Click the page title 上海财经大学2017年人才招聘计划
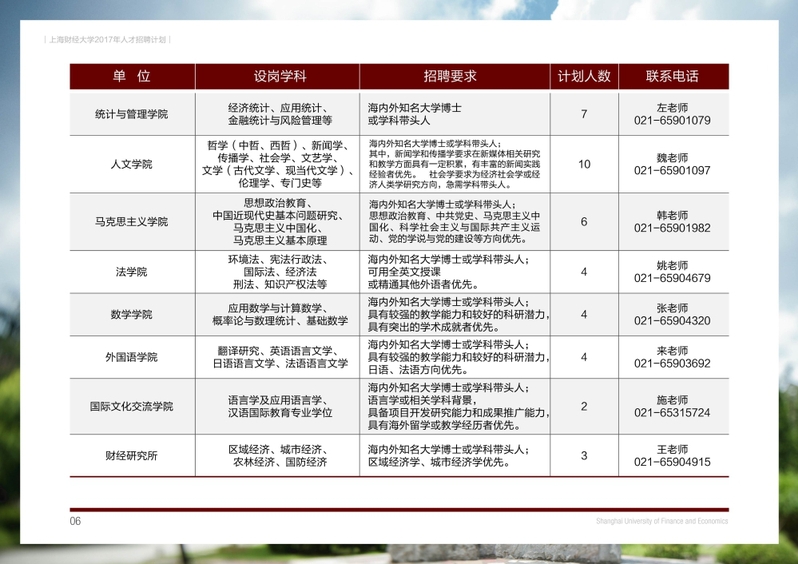The image size is (798, 564). pos(109,39)
